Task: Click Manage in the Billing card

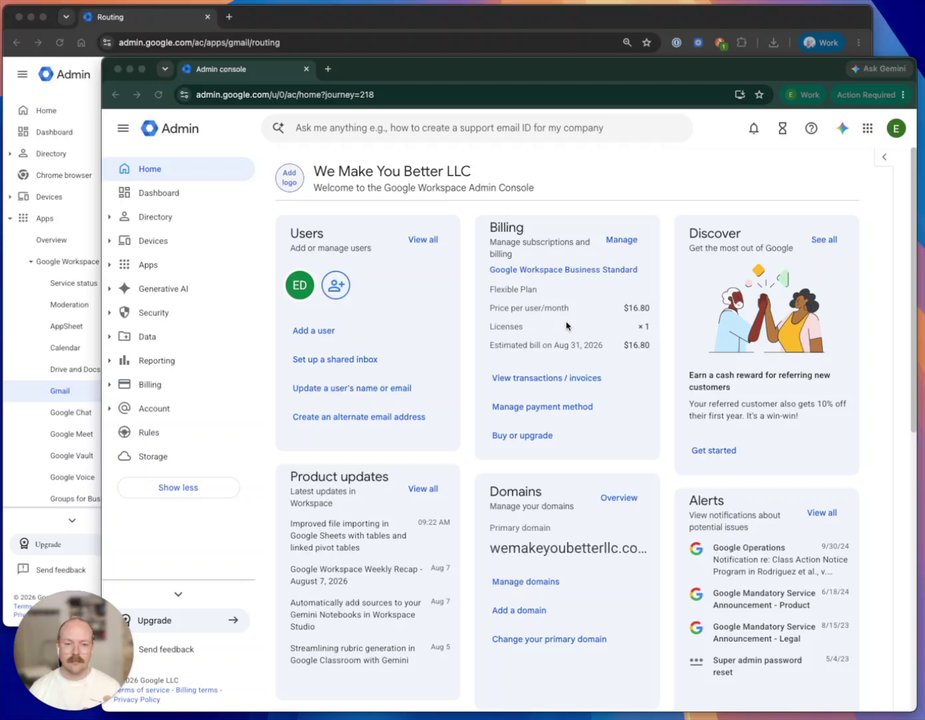Action: (x=621, y=240)
